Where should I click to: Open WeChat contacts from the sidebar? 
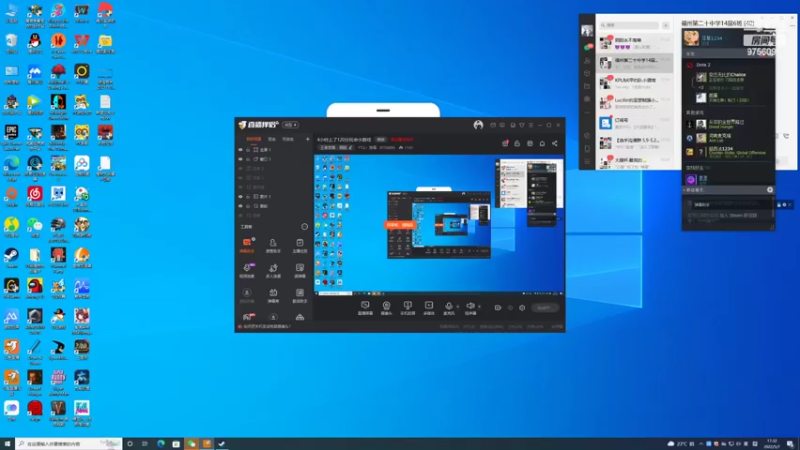click(x=587, y=60)
